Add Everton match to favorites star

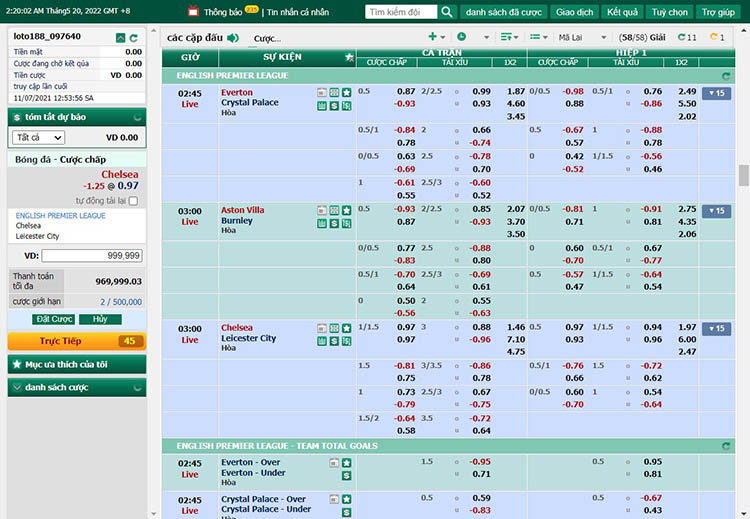click(347, 92)
